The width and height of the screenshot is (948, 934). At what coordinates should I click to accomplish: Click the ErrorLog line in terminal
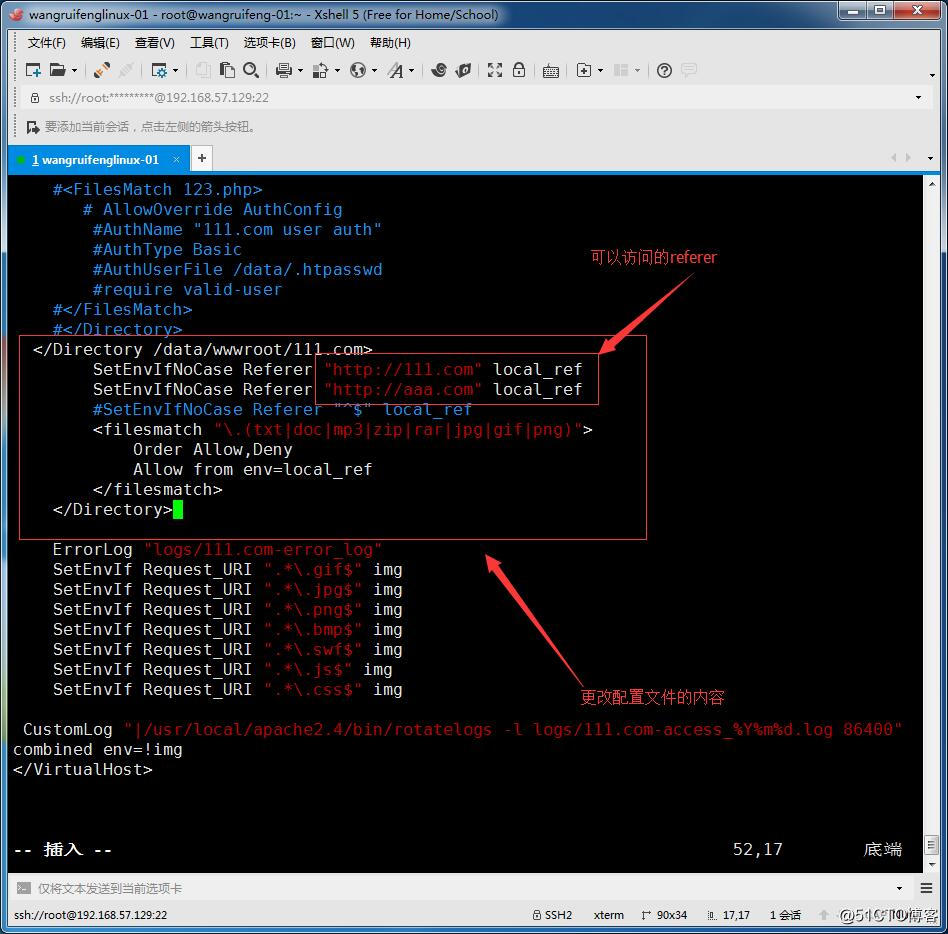pos(217,550)
